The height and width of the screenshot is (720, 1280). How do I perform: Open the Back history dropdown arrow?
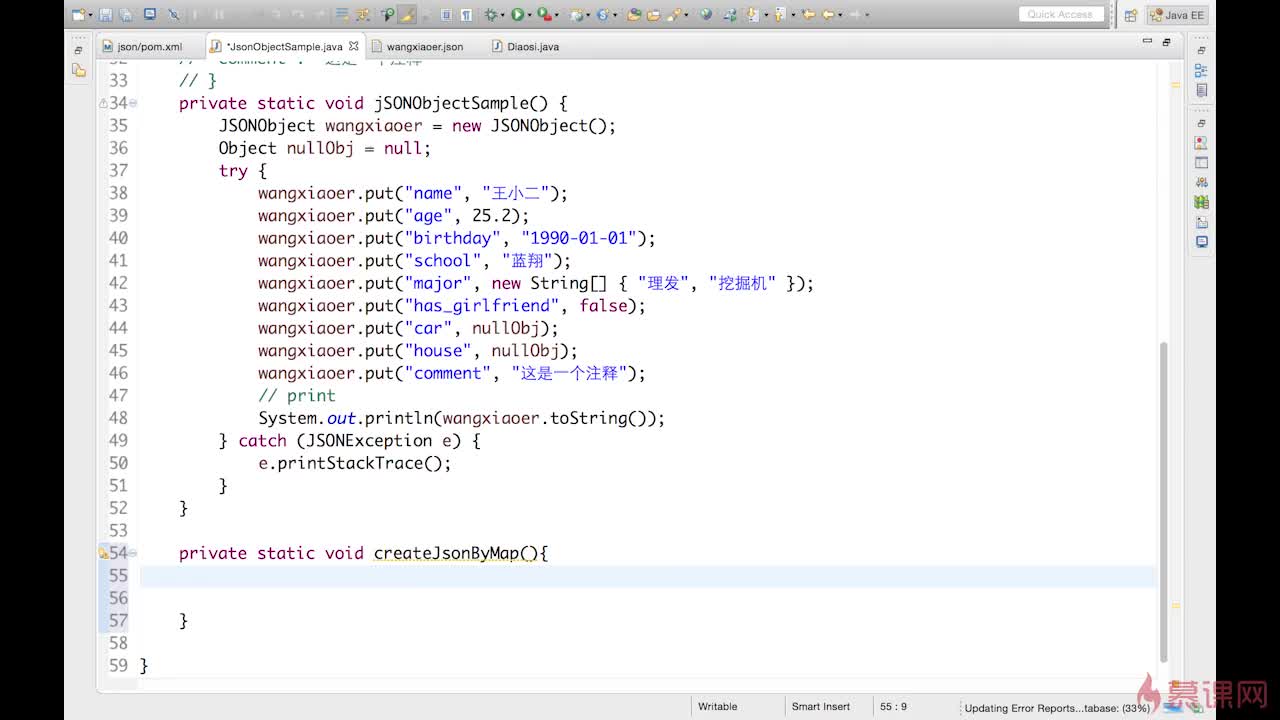tap(840, 15)
